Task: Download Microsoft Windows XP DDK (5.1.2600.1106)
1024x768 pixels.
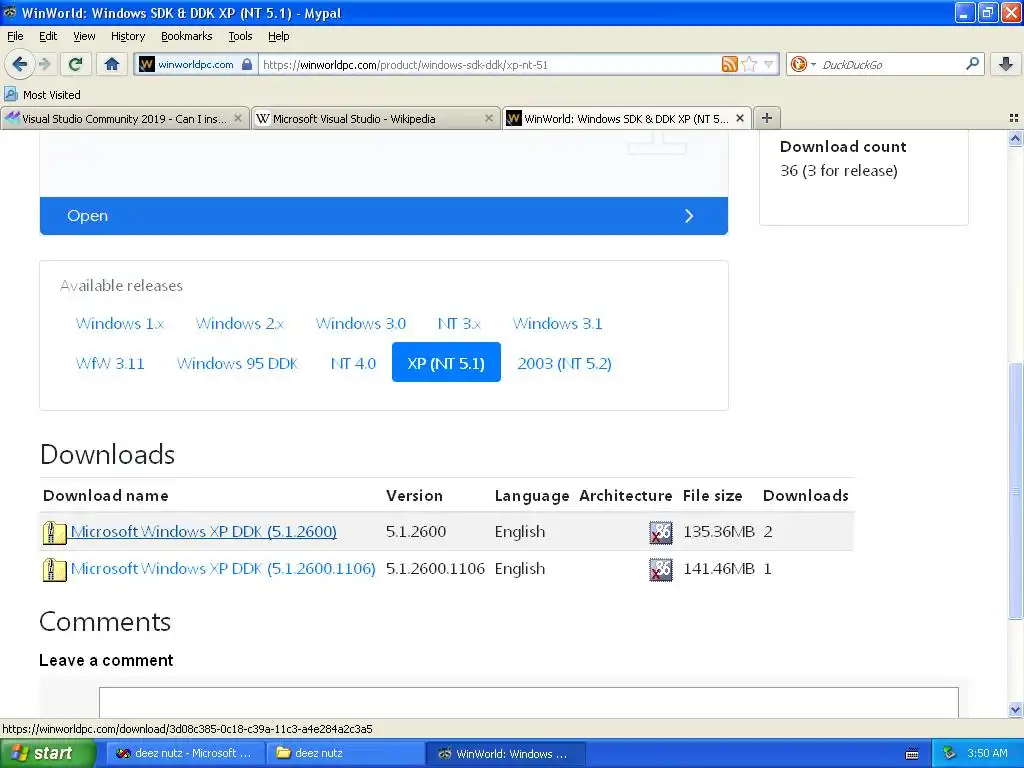Action: pyautogui.click(x=223, y=569)
